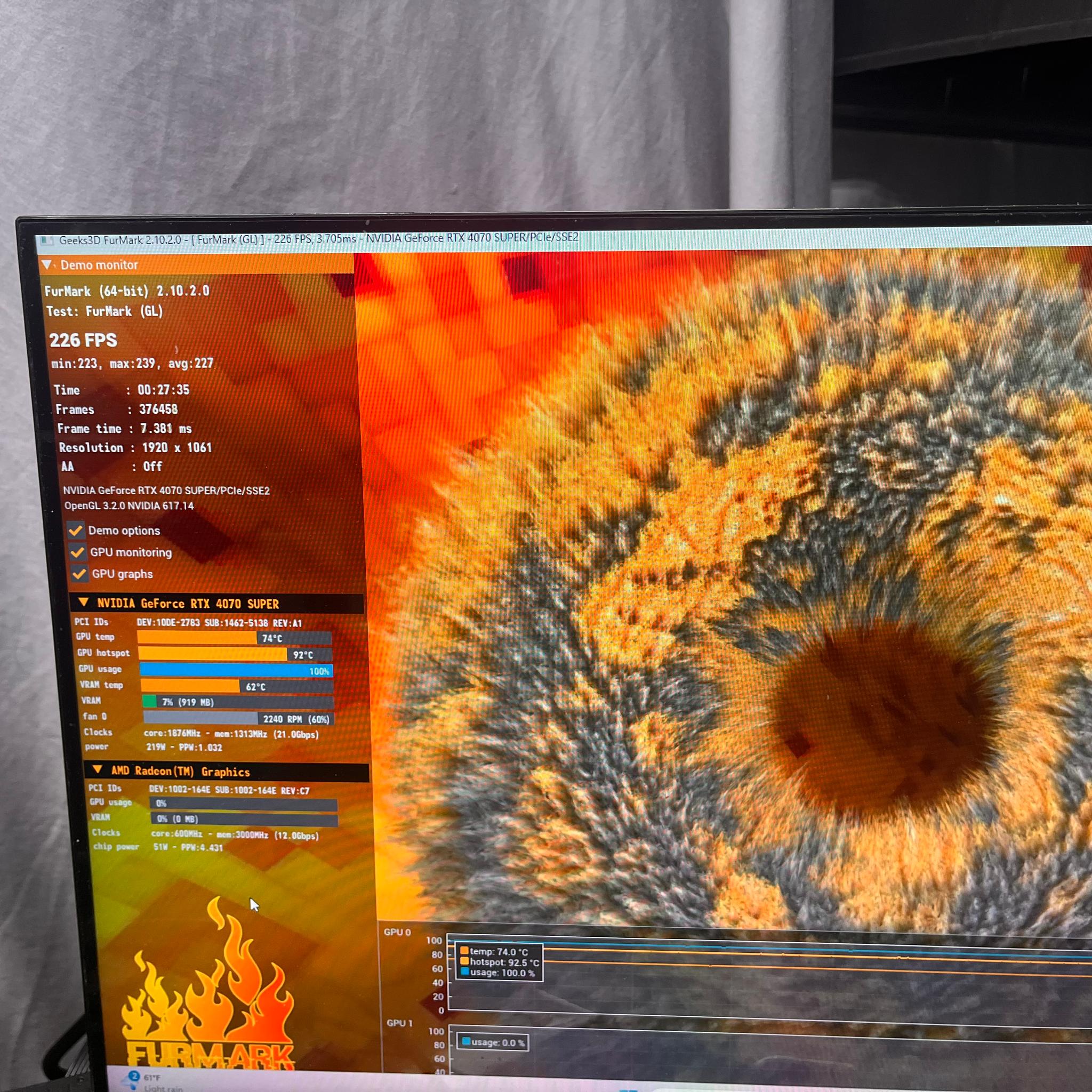The image size is (1092, 1092).
Task: Click the 51W - PPW:4.431 chip power line
Action: 188,847
